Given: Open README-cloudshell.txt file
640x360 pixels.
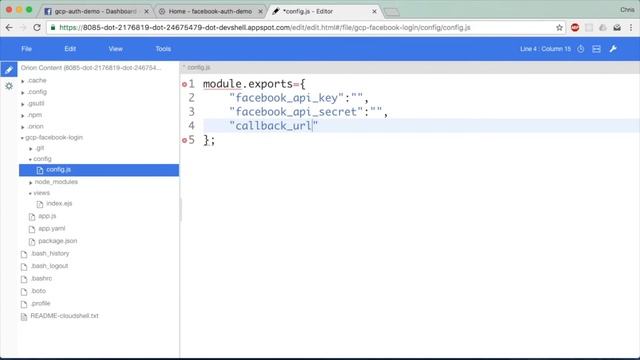Looking at the screenshot, I should (64, 316).
